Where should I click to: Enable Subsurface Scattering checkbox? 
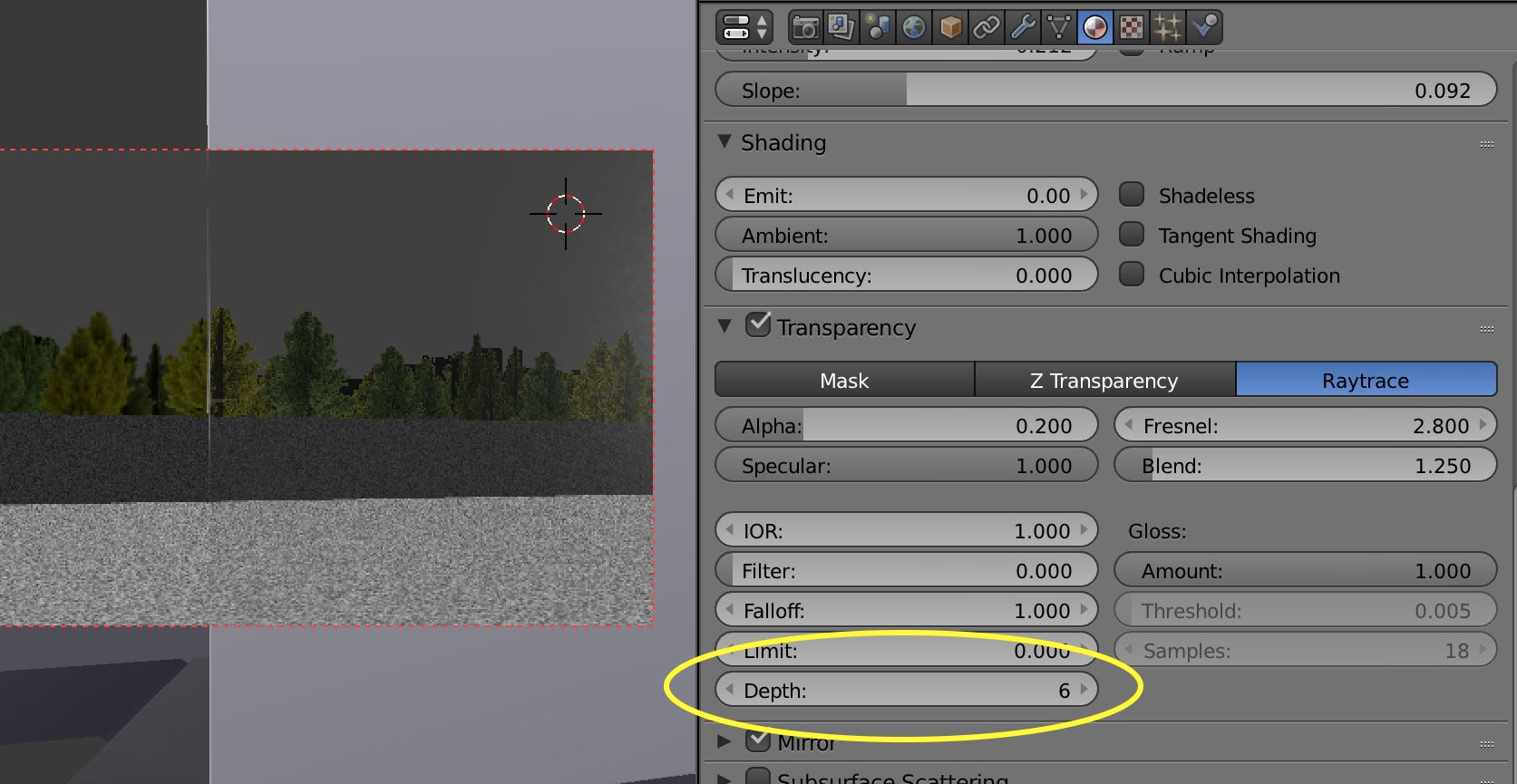coord(758,777)
